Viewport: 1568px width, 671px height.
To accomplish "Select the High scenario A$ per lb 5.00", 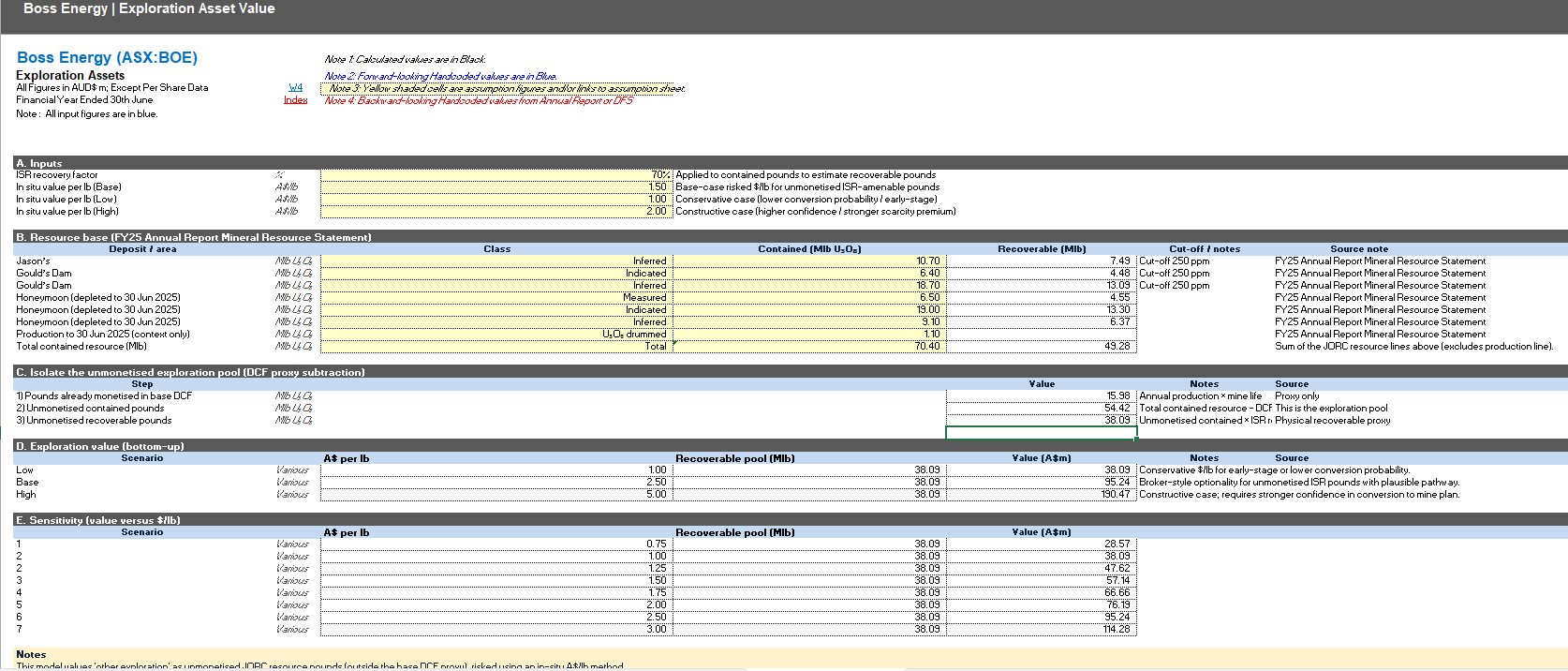I will (x=496, y=494).
